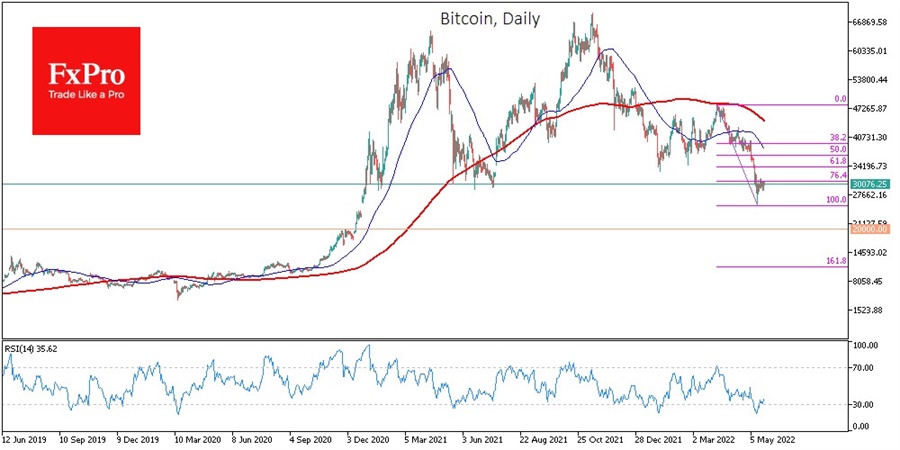Click the RSI 70.00 level on the scale
The width and height of the screenshot is (900, 450).
(x=864, y=368)
